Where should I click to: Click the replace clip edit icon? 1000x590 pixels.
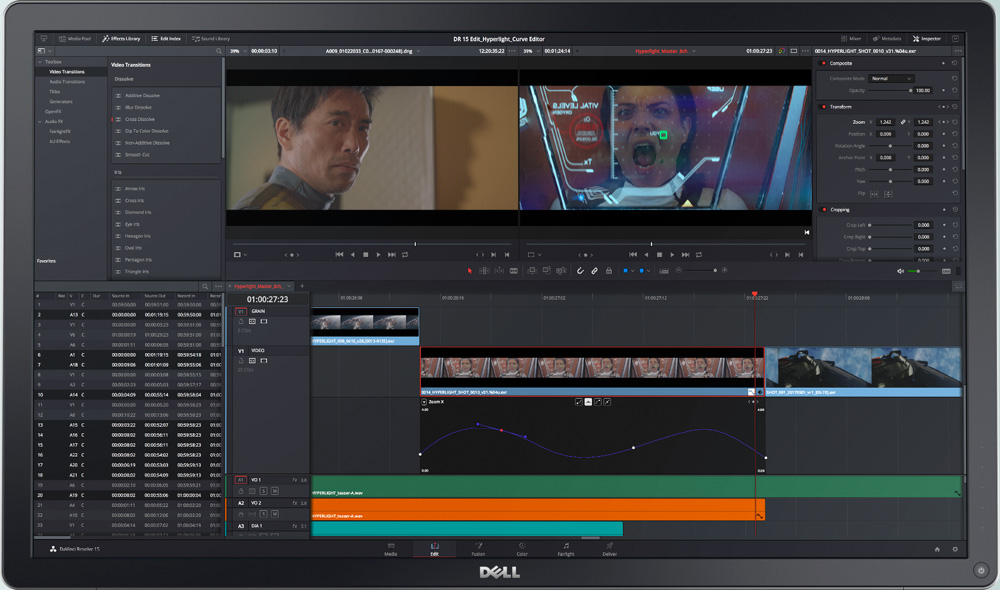[561, 271]
